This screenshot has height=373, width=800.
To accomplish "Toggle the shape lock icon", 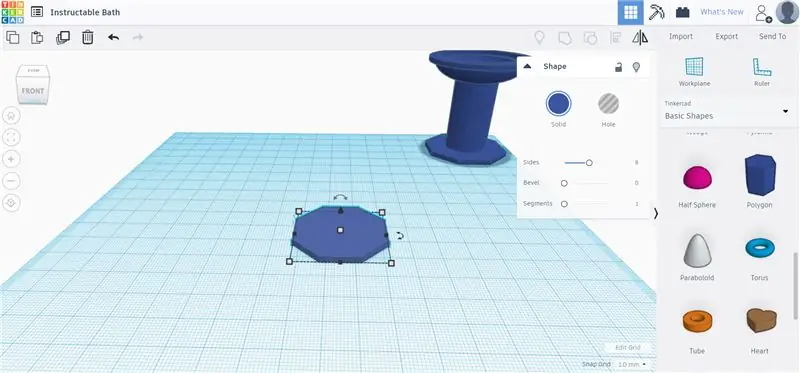I will [618, 67].
